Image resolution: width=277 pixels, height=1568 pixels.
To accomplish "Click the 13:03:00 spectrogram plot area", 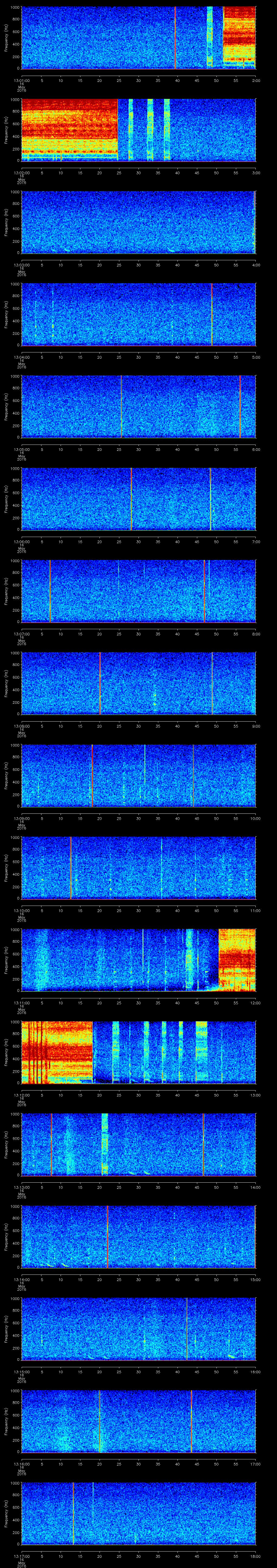I will coord(138,222).
